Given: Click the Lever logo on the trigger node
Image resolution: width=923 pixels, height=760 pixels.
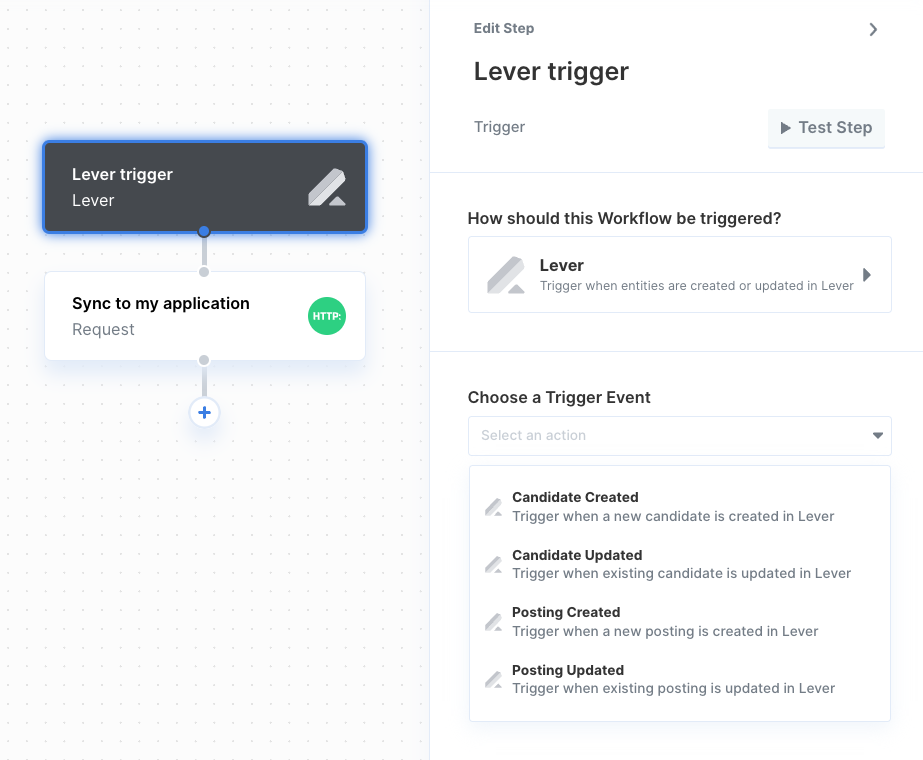Looking at the screenshot, I should pos(327,187).
